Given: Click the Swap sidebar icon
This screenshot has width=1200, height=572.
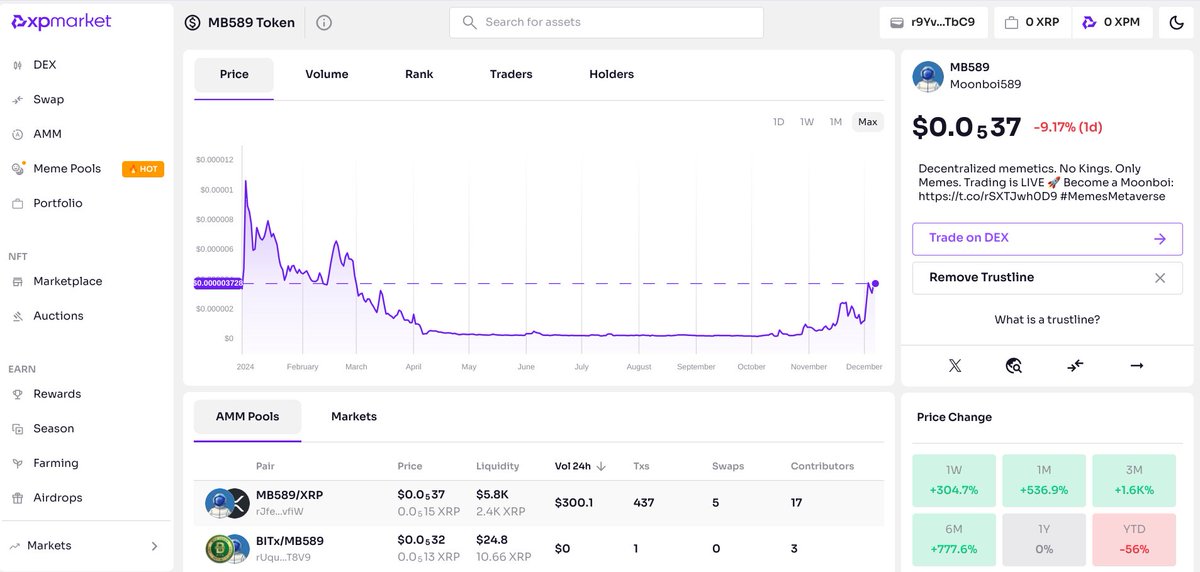Looking at the screenshot, I should pos(17,100).
